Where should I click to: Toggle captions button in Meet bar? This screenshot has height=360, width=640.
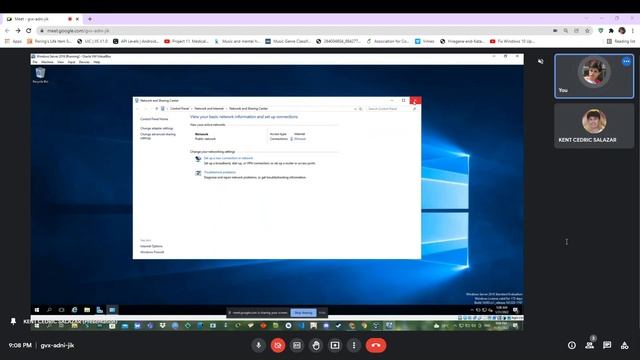297,345
